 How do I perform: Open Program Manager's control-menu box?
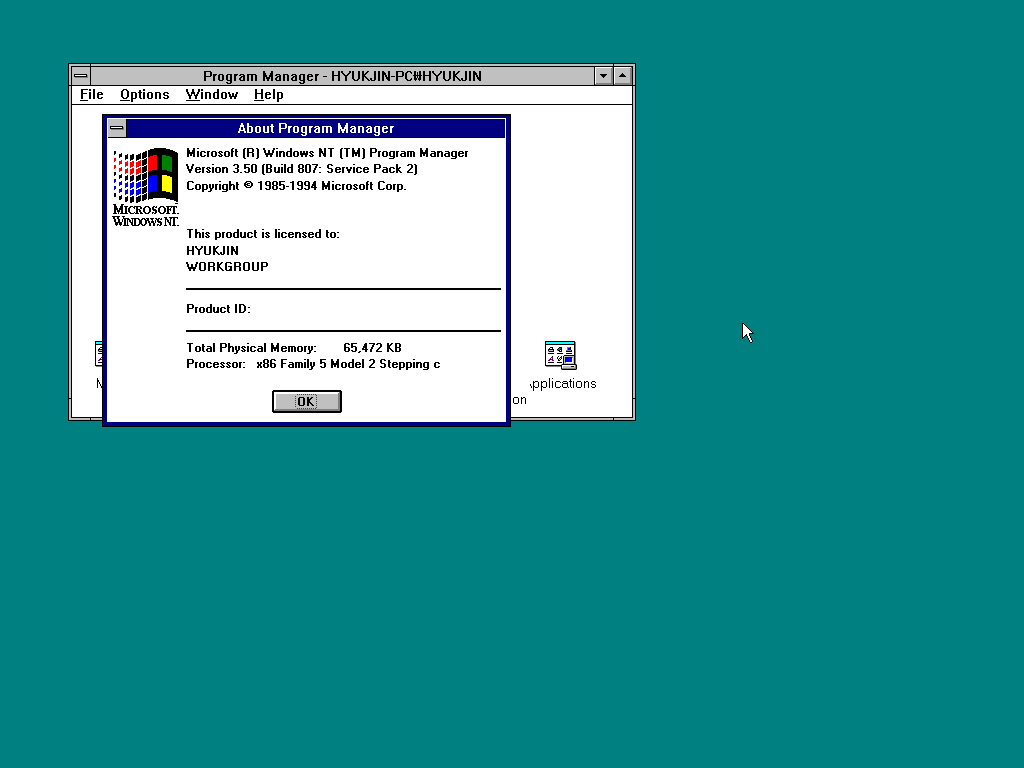click(x=80, y=76)
